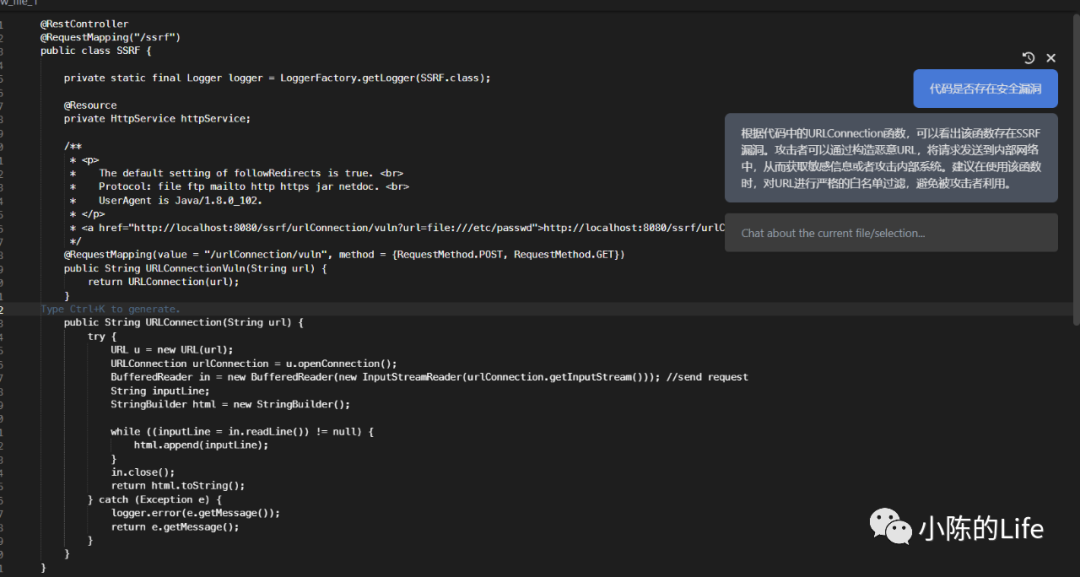
Task: Click the 'URL u = new URL(url);' line
Action: [x=172, y=349]
